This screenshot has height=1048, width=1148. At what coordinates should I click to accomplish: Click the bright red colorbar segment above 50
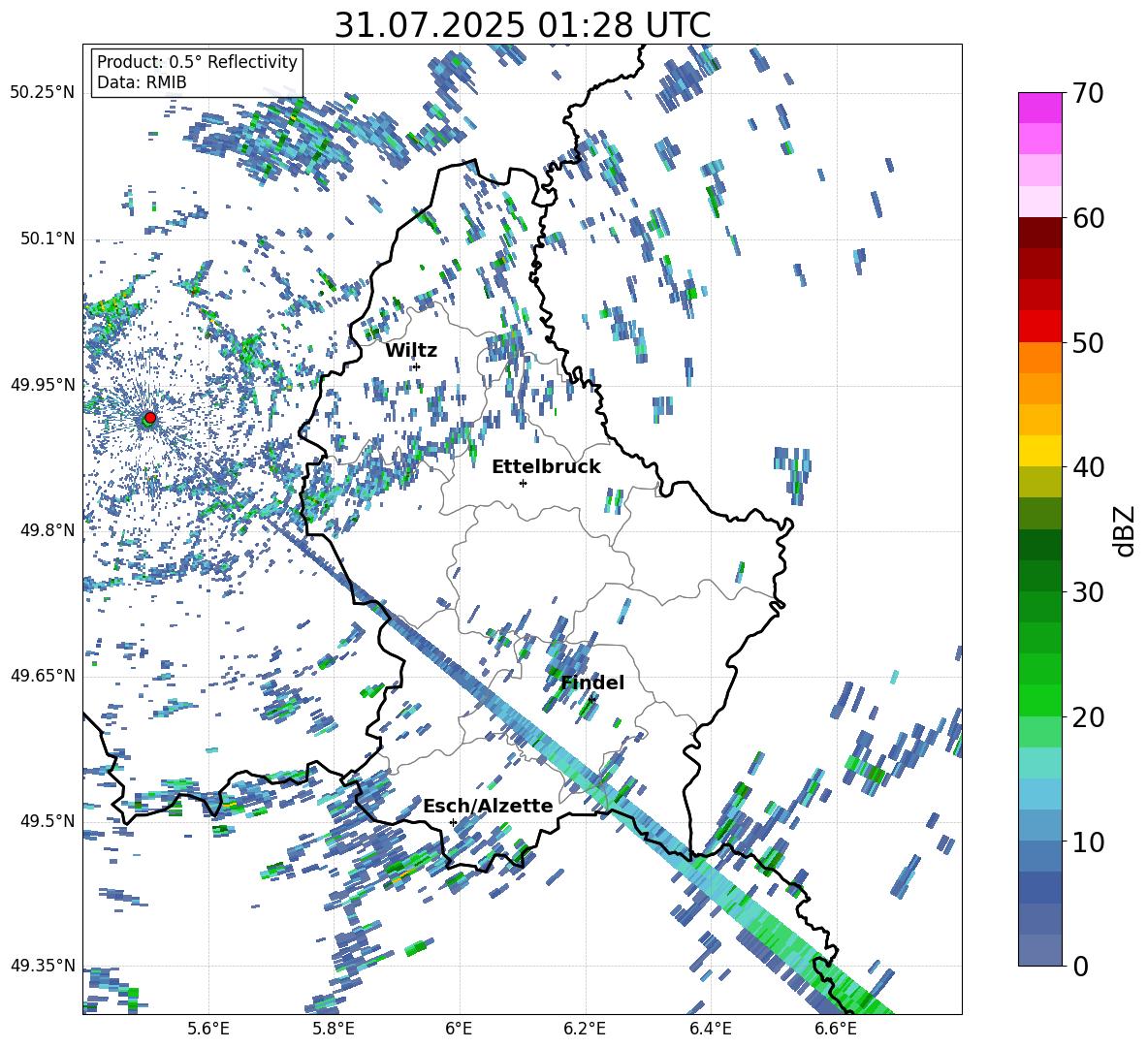[x=1039, y=327]
